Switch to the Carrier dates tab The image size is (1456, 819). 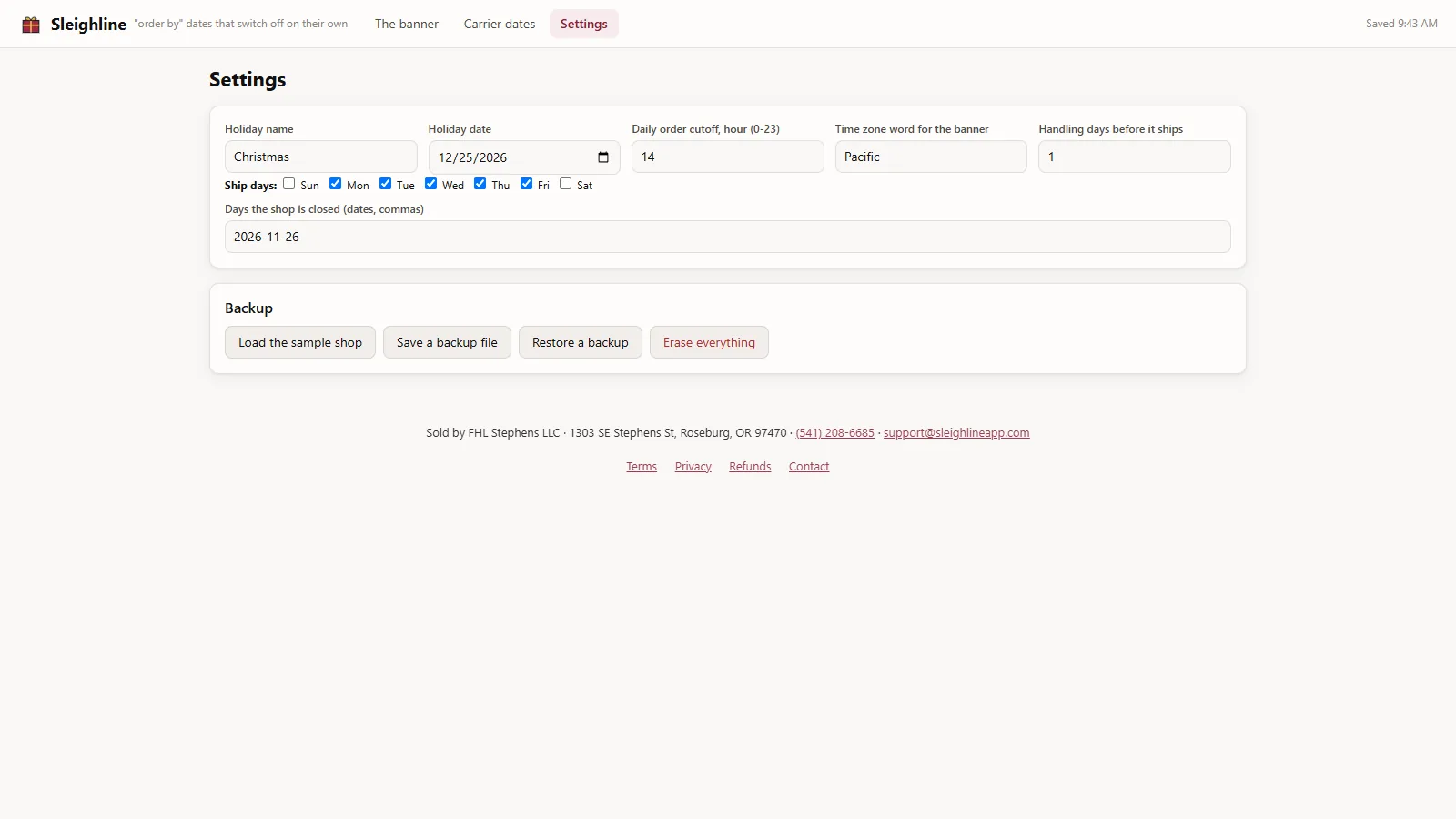coord(500,24)
